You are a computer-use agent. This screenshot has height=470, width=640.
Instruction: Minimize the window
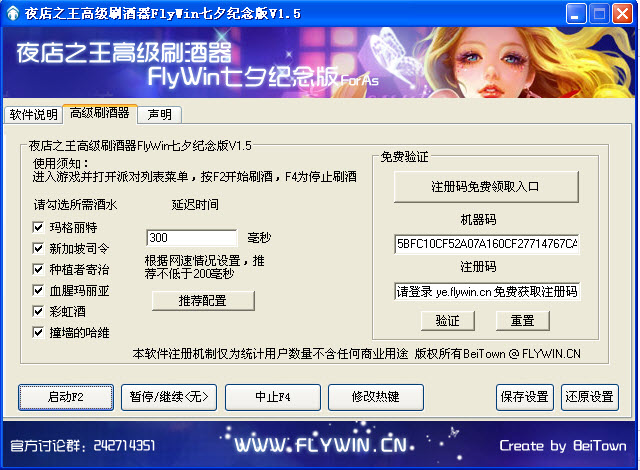(x=576, y=14)
